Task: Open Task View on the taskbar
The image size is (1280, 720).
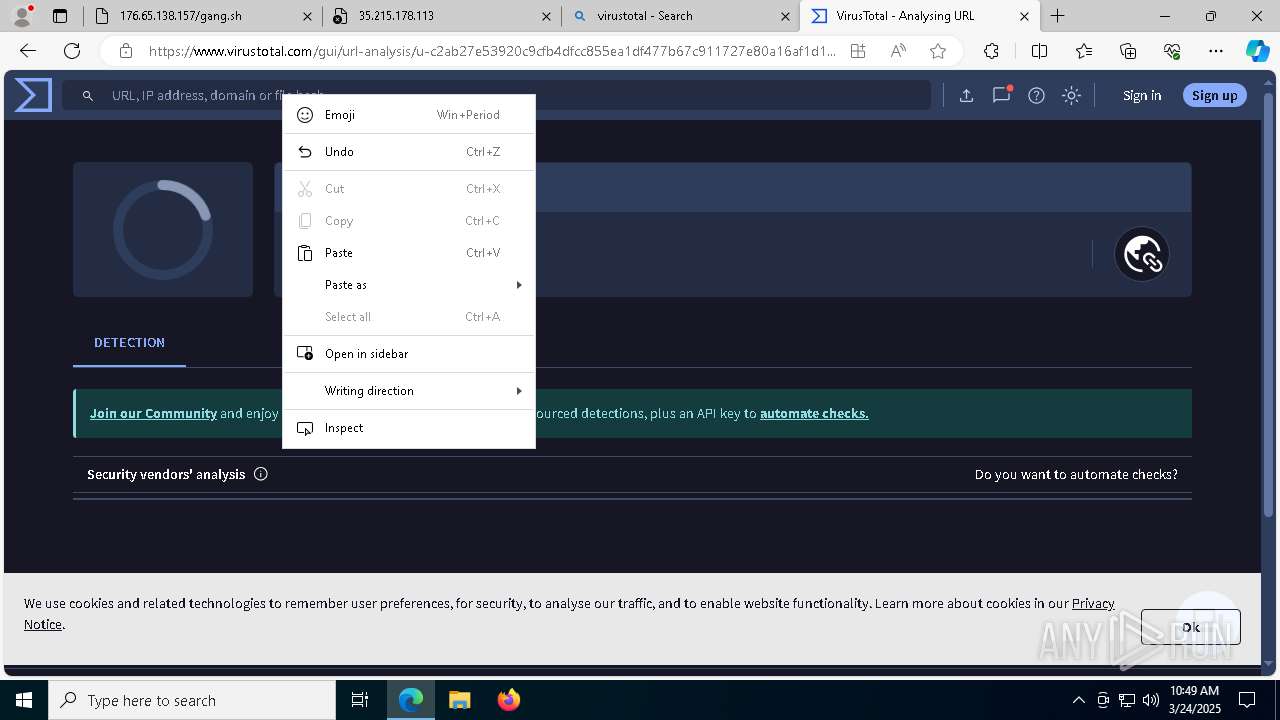Action: (360, 700)
